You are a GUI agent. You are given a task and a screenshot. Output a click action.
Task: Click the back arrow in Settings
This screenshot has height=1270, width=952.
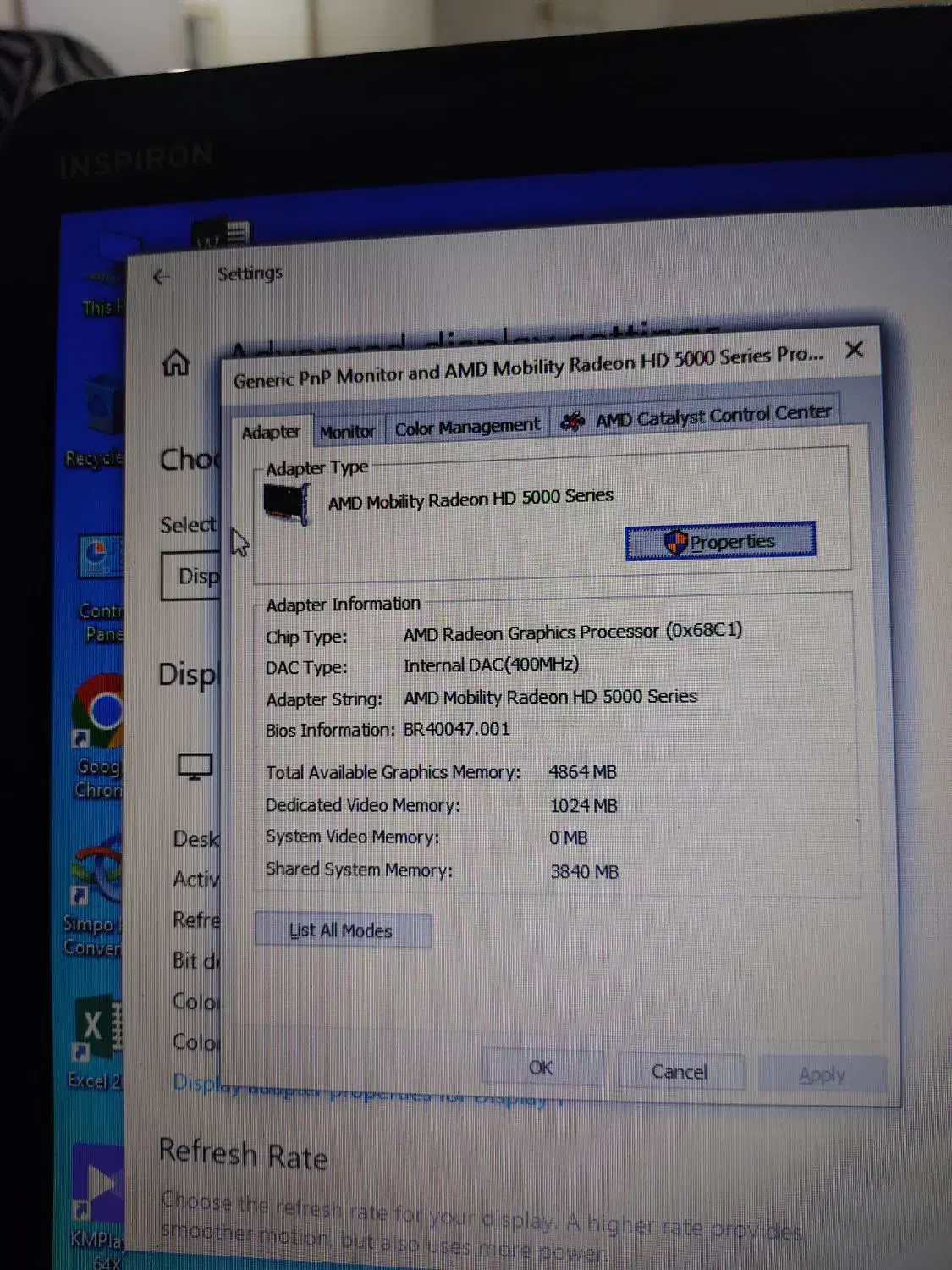click(x=162, y=277)
